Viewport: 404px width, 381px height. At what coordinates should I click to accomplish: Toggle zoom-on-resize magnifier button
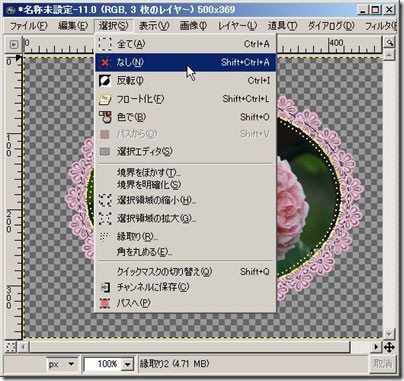coord(389,43)
